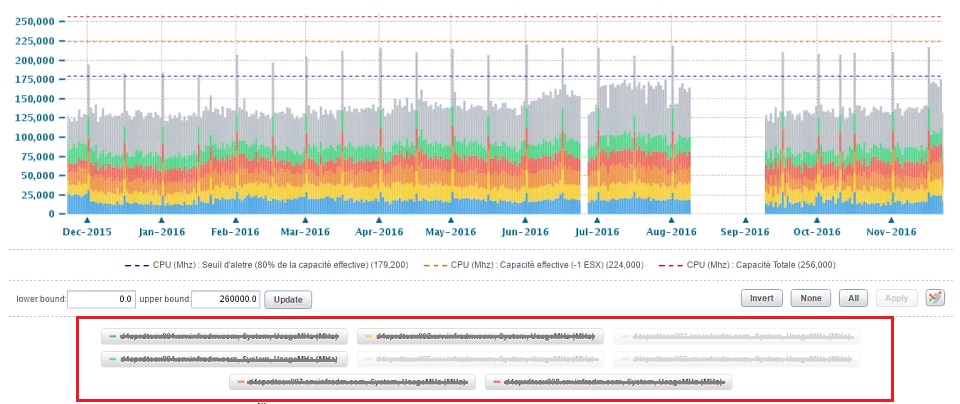Focus the upper bound input field

click(x=227, y=299)
